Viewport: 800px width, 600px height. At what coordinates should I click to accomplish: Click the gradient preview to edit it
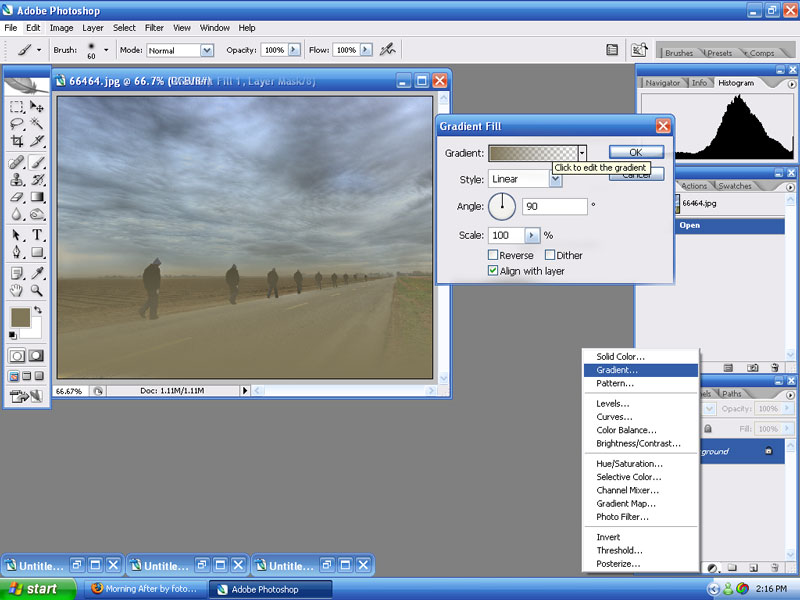coord(533,153)
